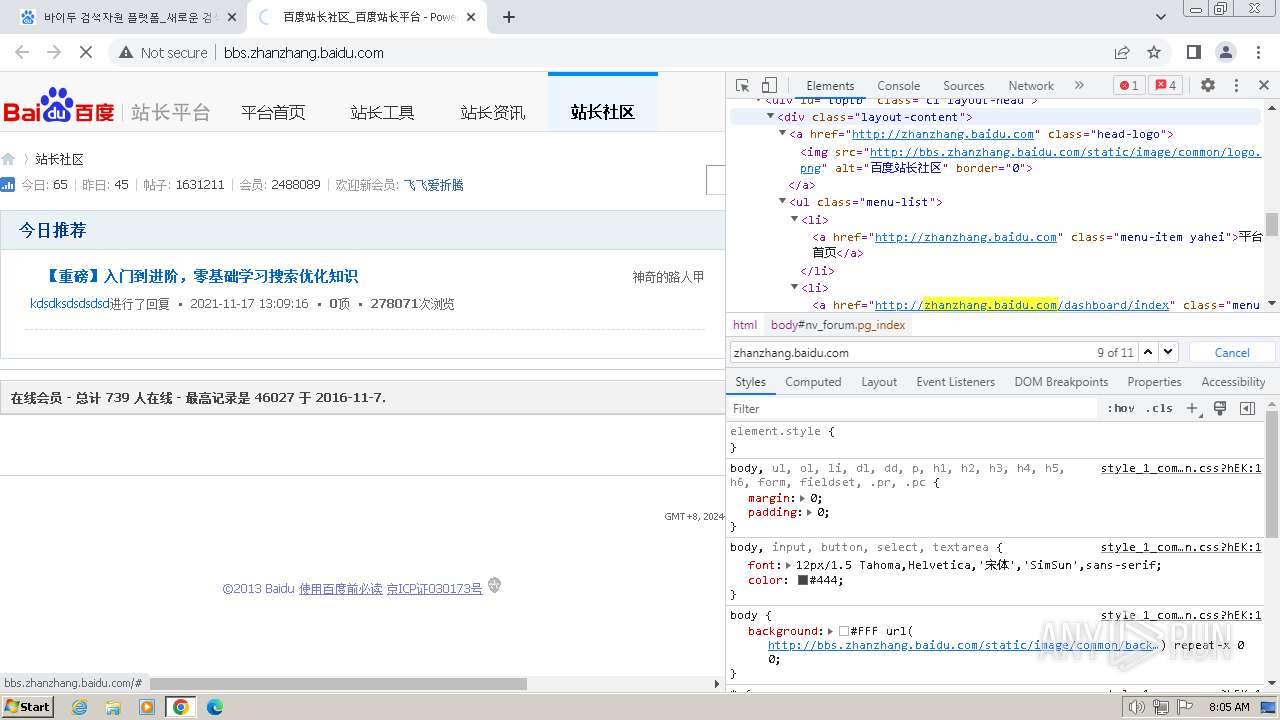Click the Not secure site info indicator
The image size is (1280, 720).
point(163,52)
